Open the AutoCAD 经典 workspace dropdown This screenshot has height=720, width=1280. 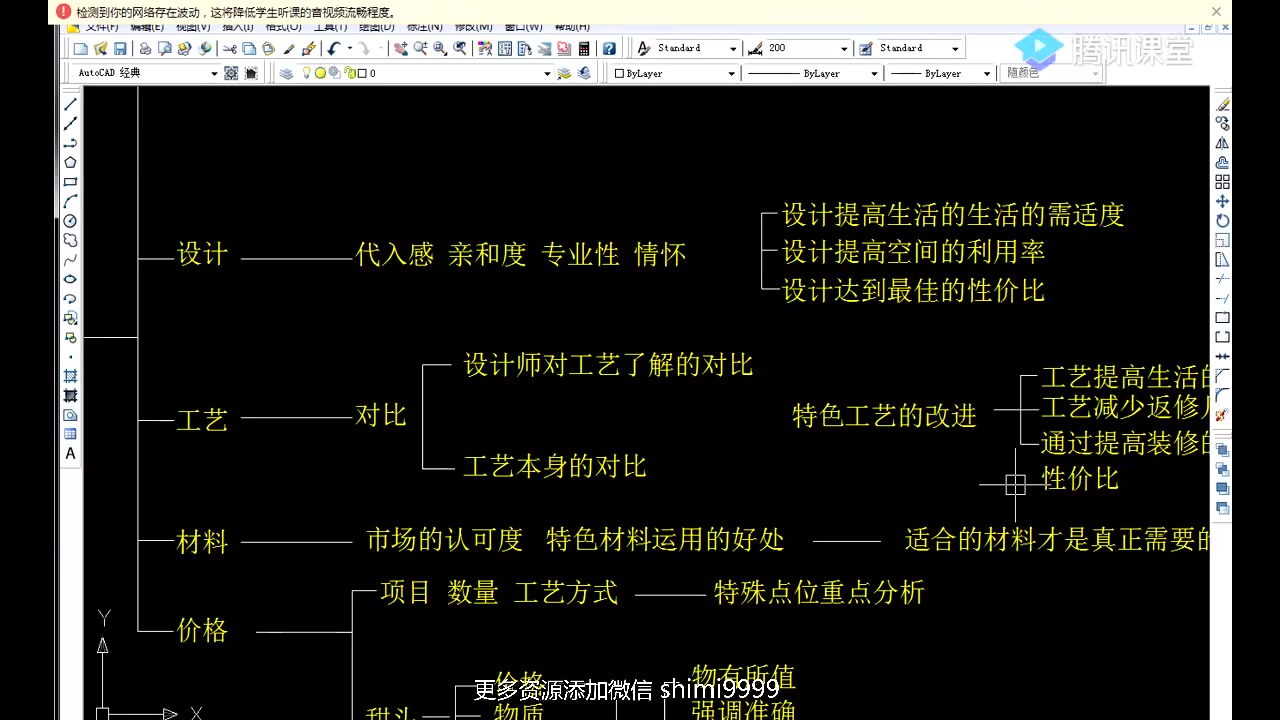click(x=214, y=73)
